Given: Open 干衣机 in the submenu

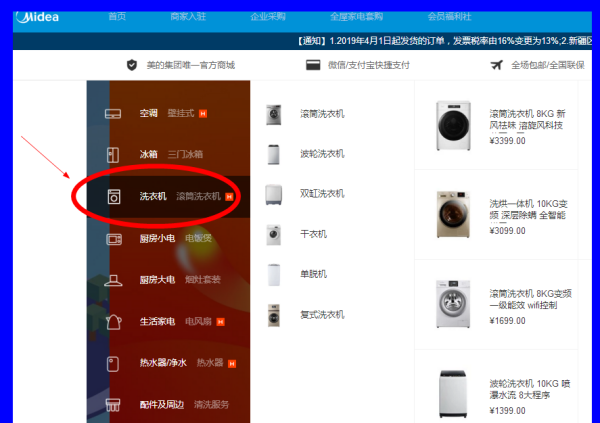Looking at the screenshot, I should (x=313, y=234).
